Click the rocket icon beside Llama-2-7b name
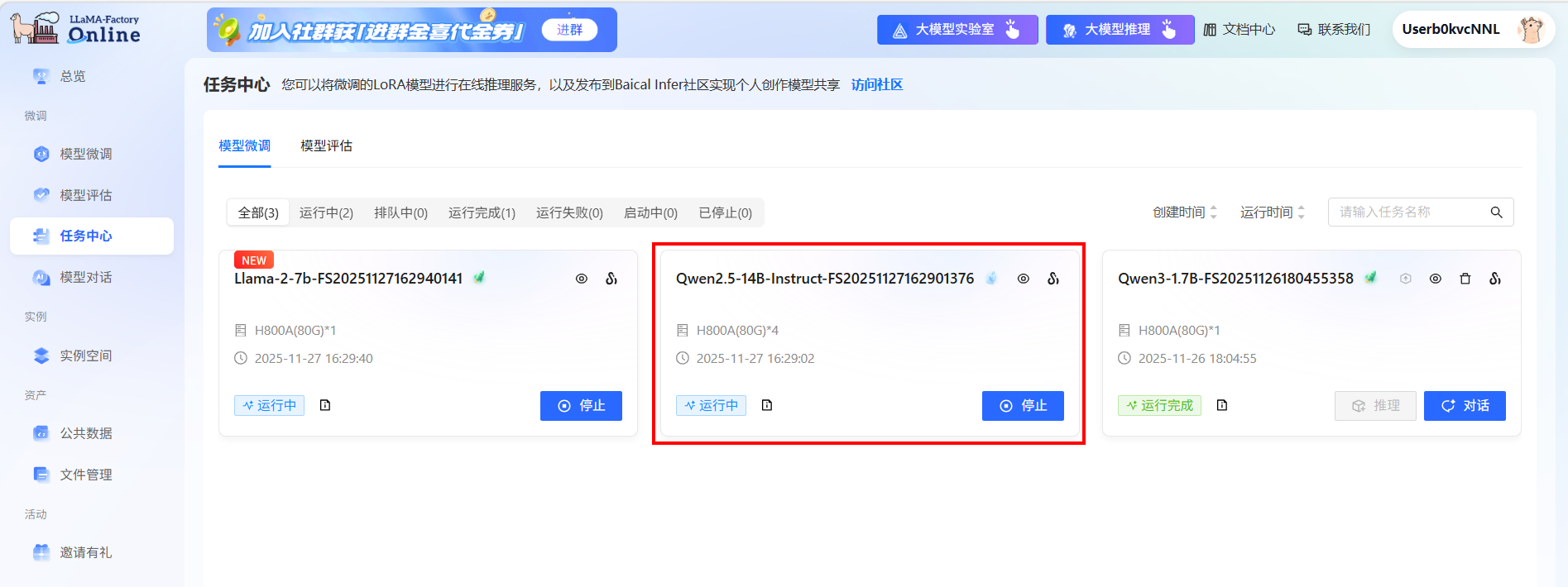 coord(479,278)
